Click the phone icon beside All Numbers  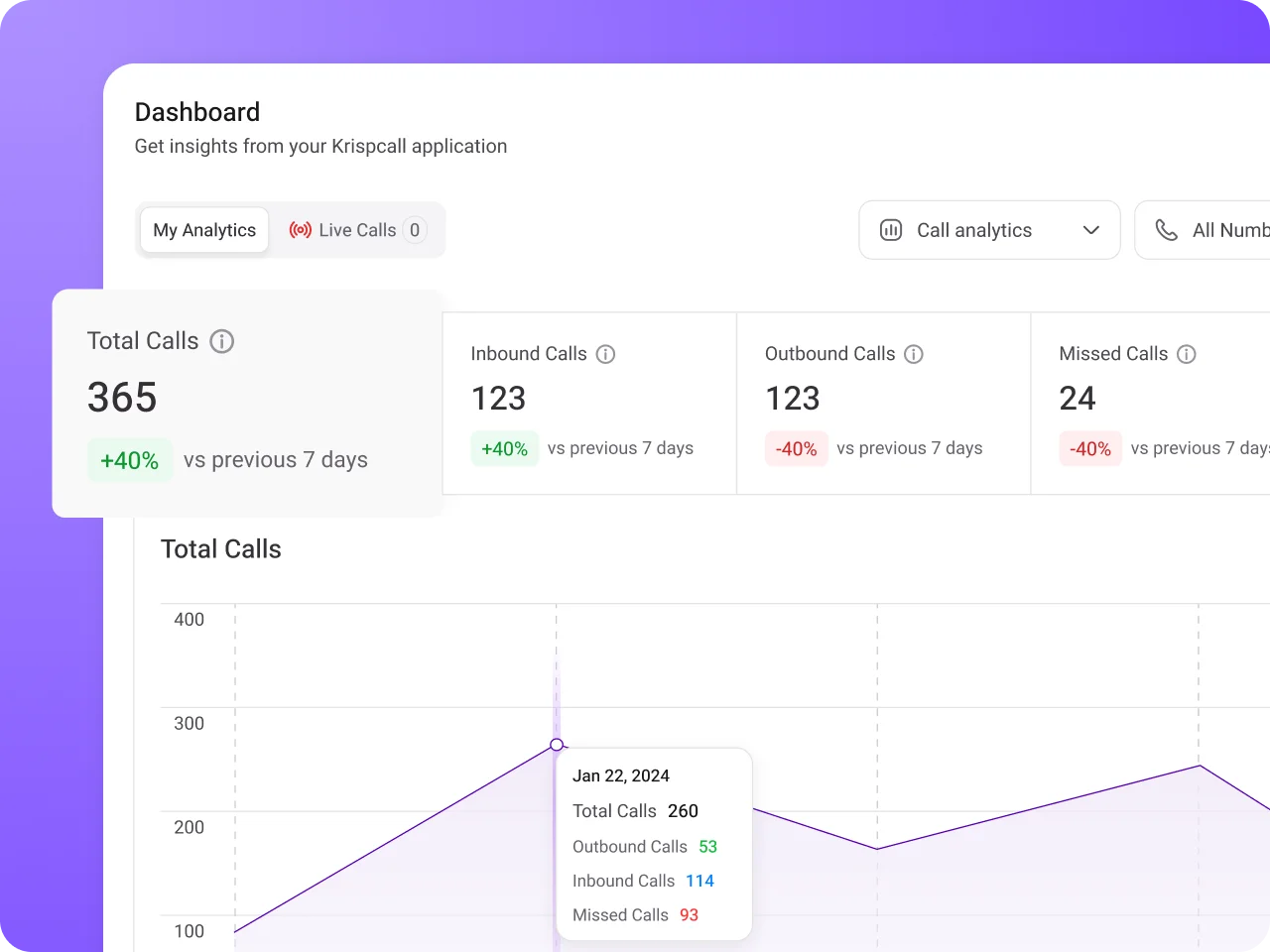[1167, 230]
